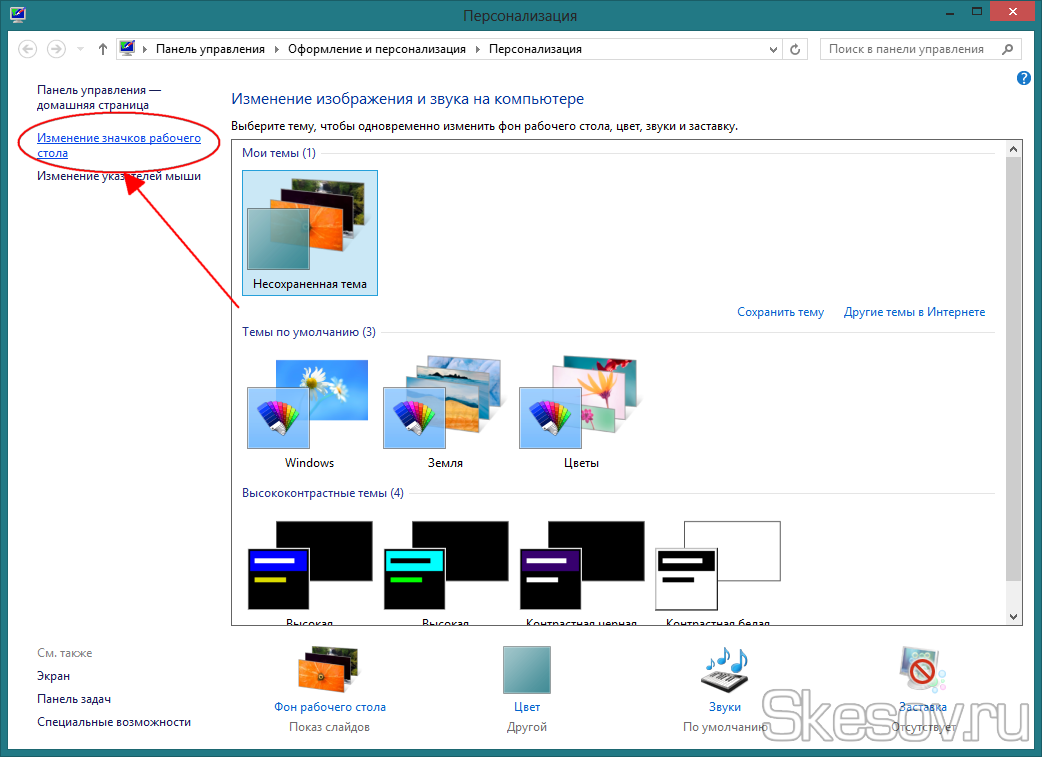Refresh the address bar view
The width and height of the screenshot is (1042, 757).
click(795, 49)
